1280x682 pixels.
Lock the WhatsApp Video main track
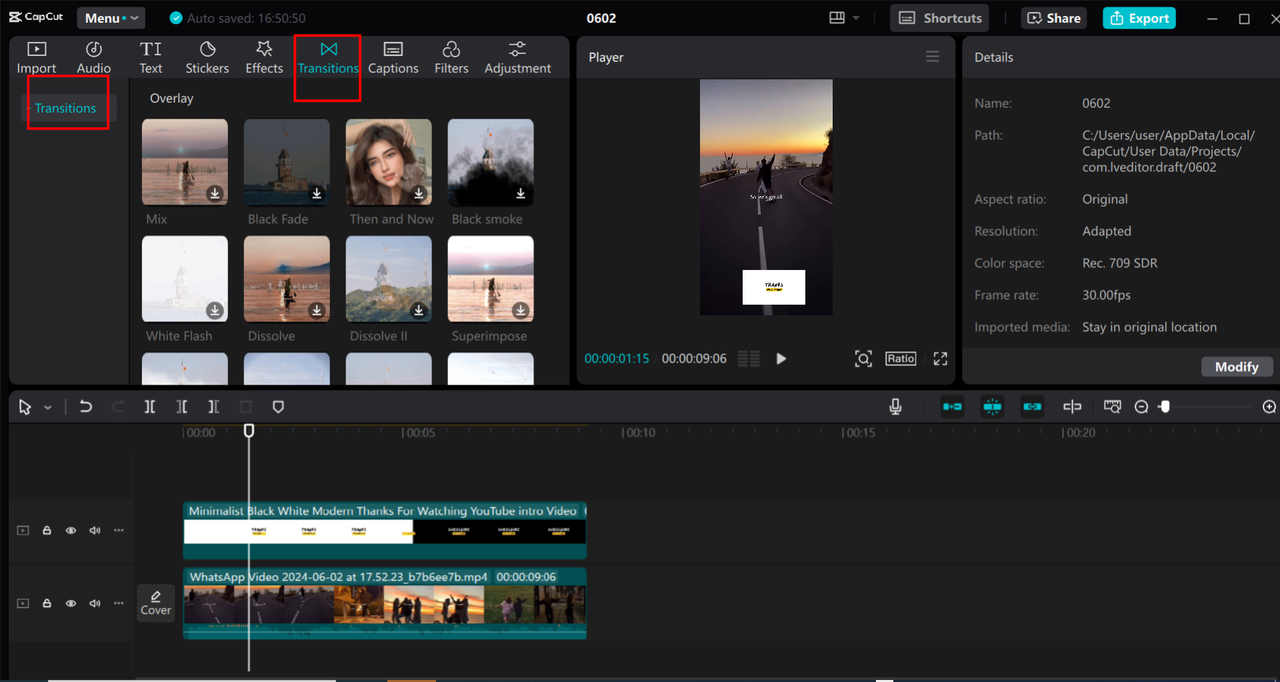[x=46, y=604]
